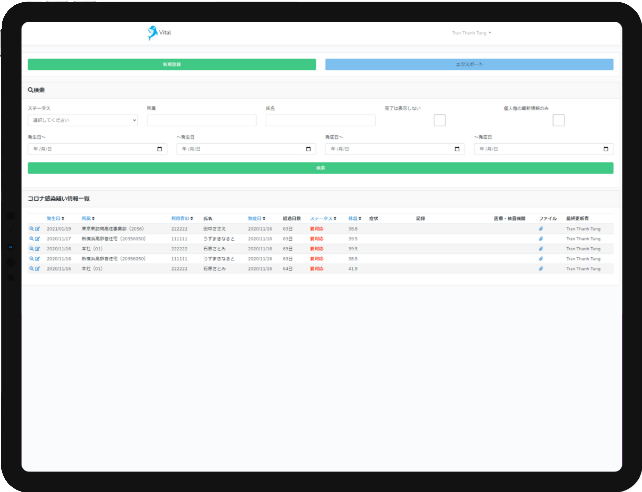Click the 氏名 text input field
Viewport: 642px width, 492px height.
pos(320,120)
